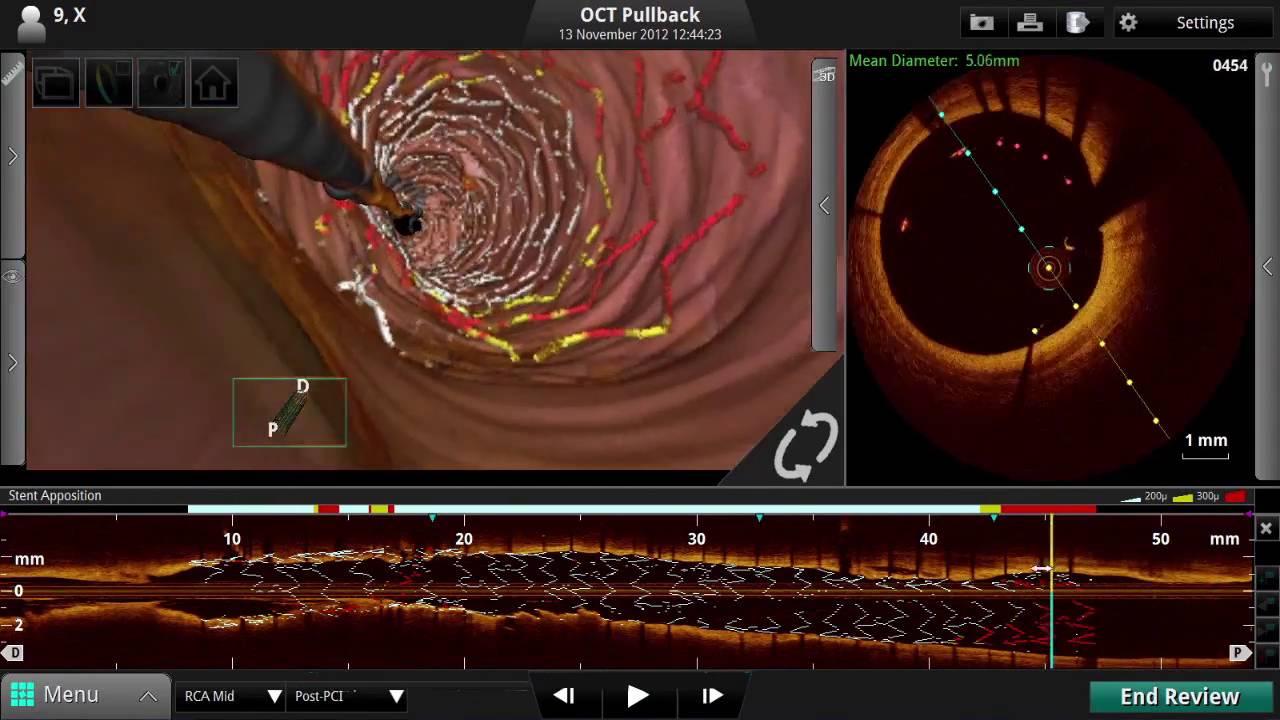Open the wrench tools panel
The width and height of the screenshot is (1280, 720).
coord(1267,74)
